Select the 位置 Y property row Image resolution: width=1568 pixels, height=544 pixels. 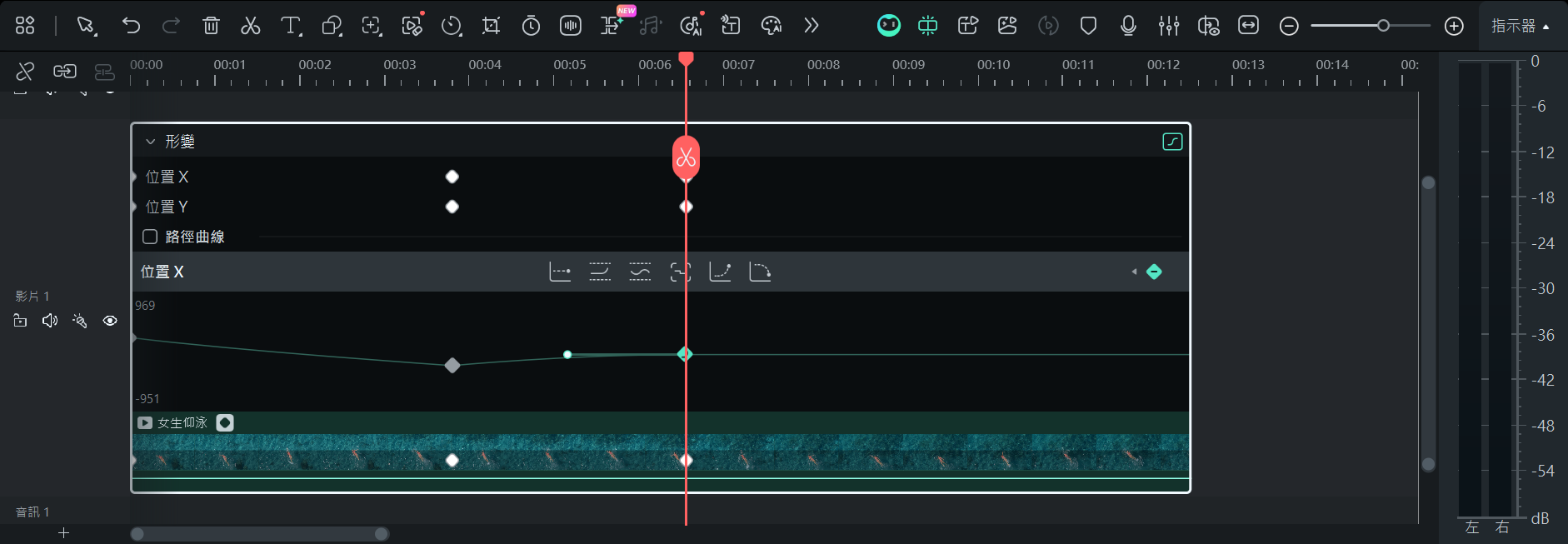pos(167,207)
